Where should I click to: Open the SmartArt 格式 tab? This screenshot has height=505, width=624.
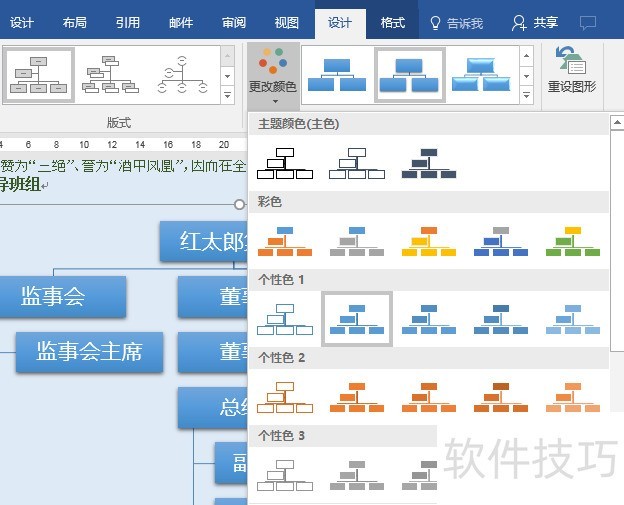tap(392, 23)
